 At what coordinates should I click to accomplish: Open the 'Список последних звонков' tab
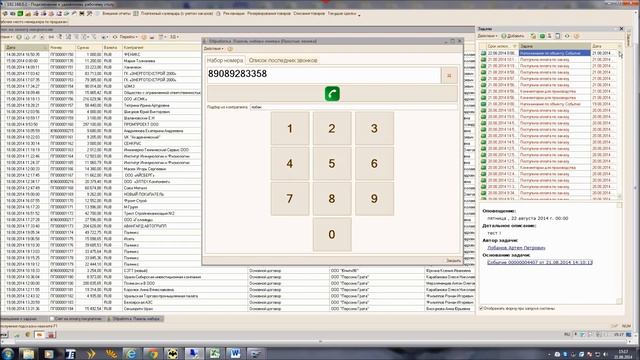click(x=283, y=60)
